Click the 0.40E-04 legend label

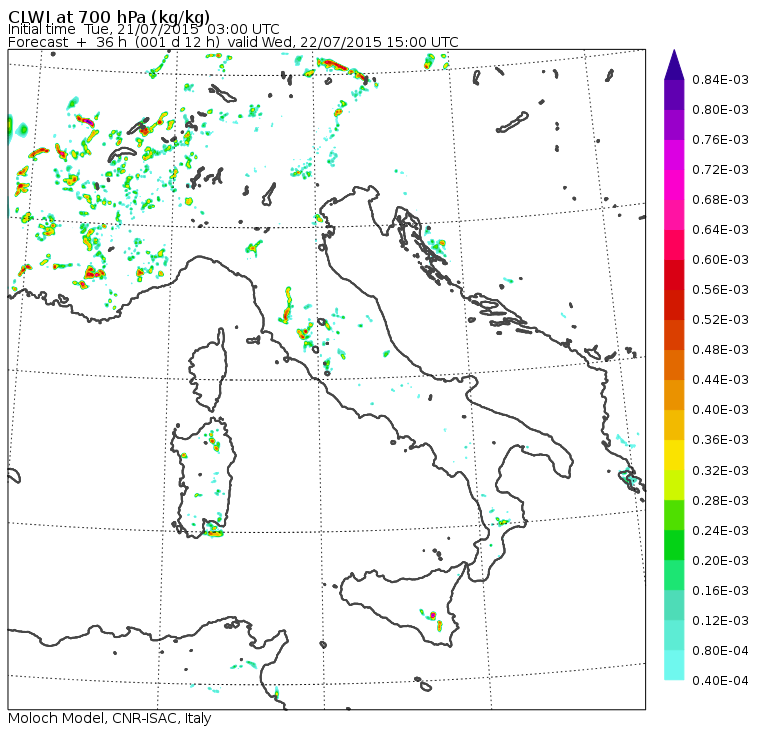[x=720, y=681]
